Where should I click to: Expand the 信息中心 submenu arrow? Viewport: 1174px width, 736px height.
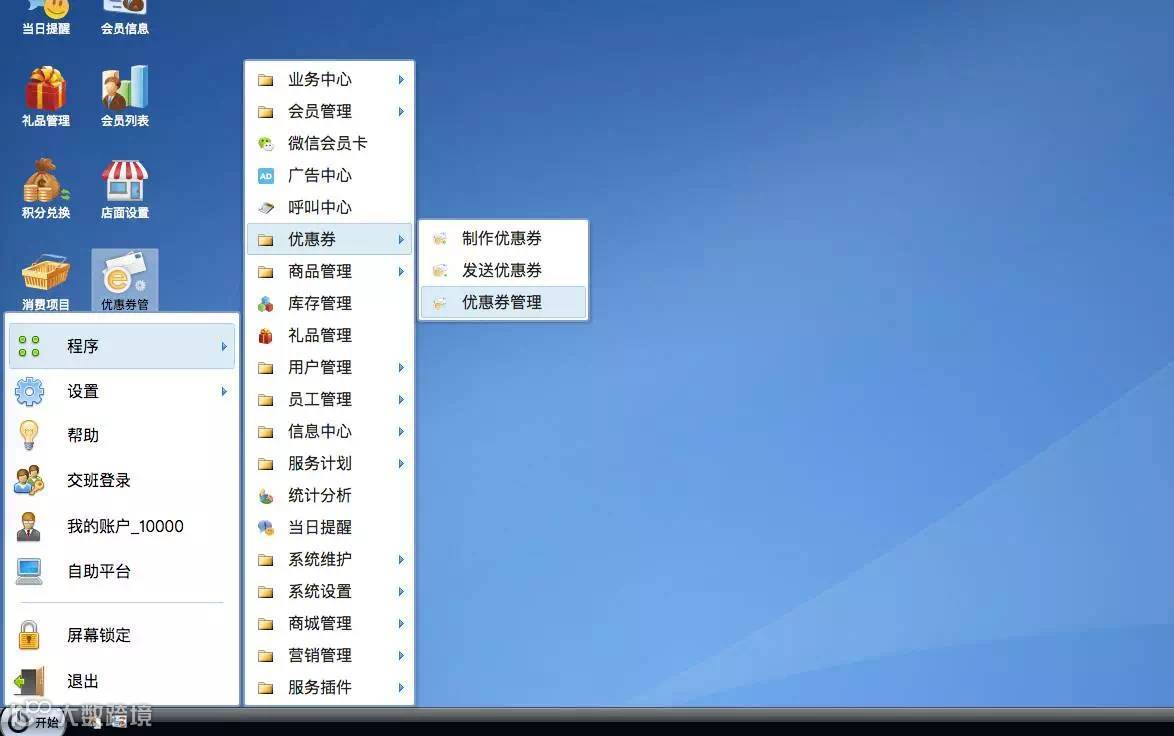point(401,431)
